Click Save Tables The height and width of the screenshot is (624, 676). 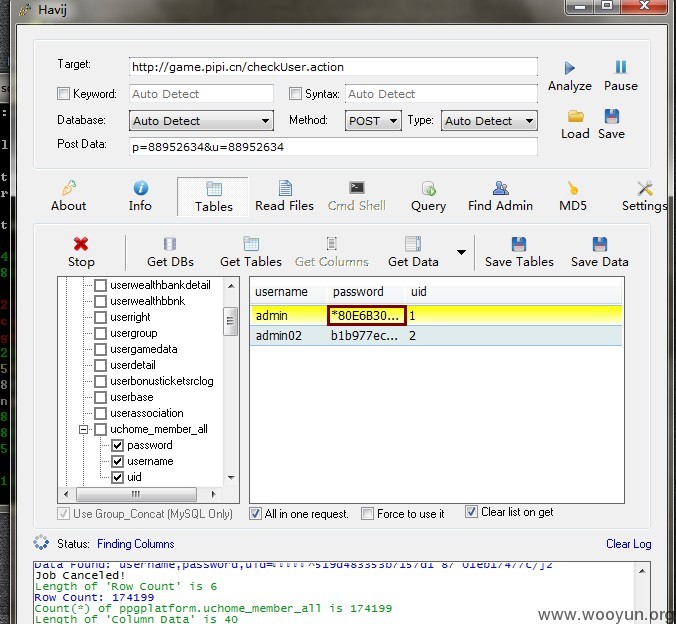coord(519,252)
